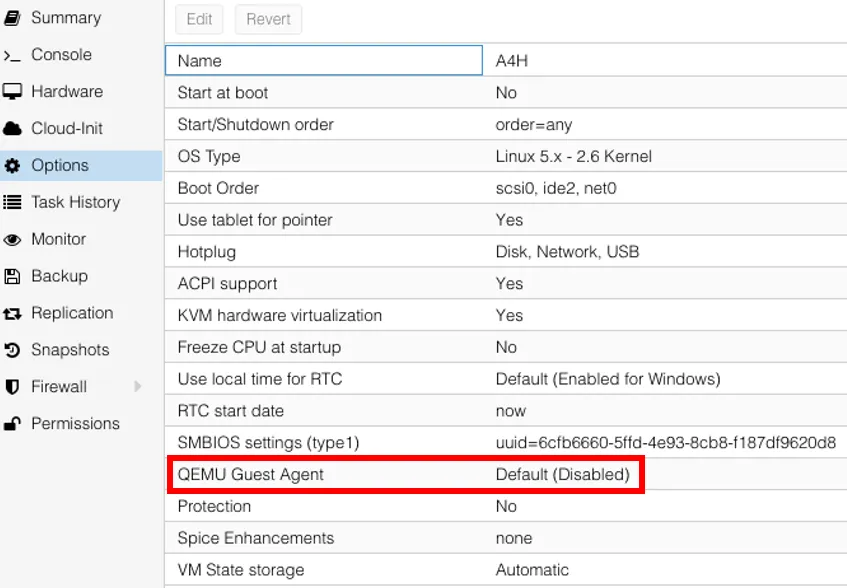847x588 pixels.
Task: Click the Task History list icon
Action: [13, 203]
